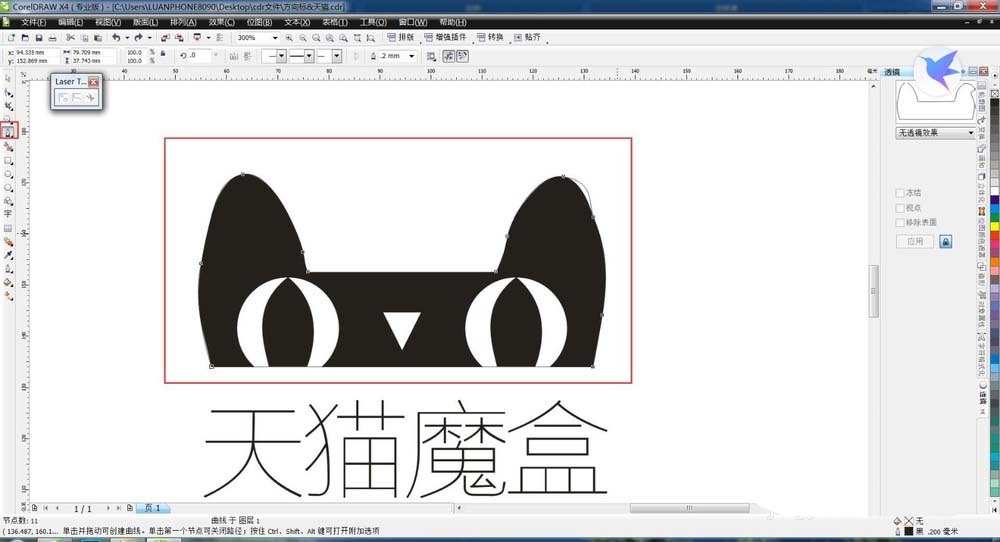The image size is (1000, 542).
Task: Toggle the scale ratio lock icon
Action: pyautogui.click(x=163, y=54)
